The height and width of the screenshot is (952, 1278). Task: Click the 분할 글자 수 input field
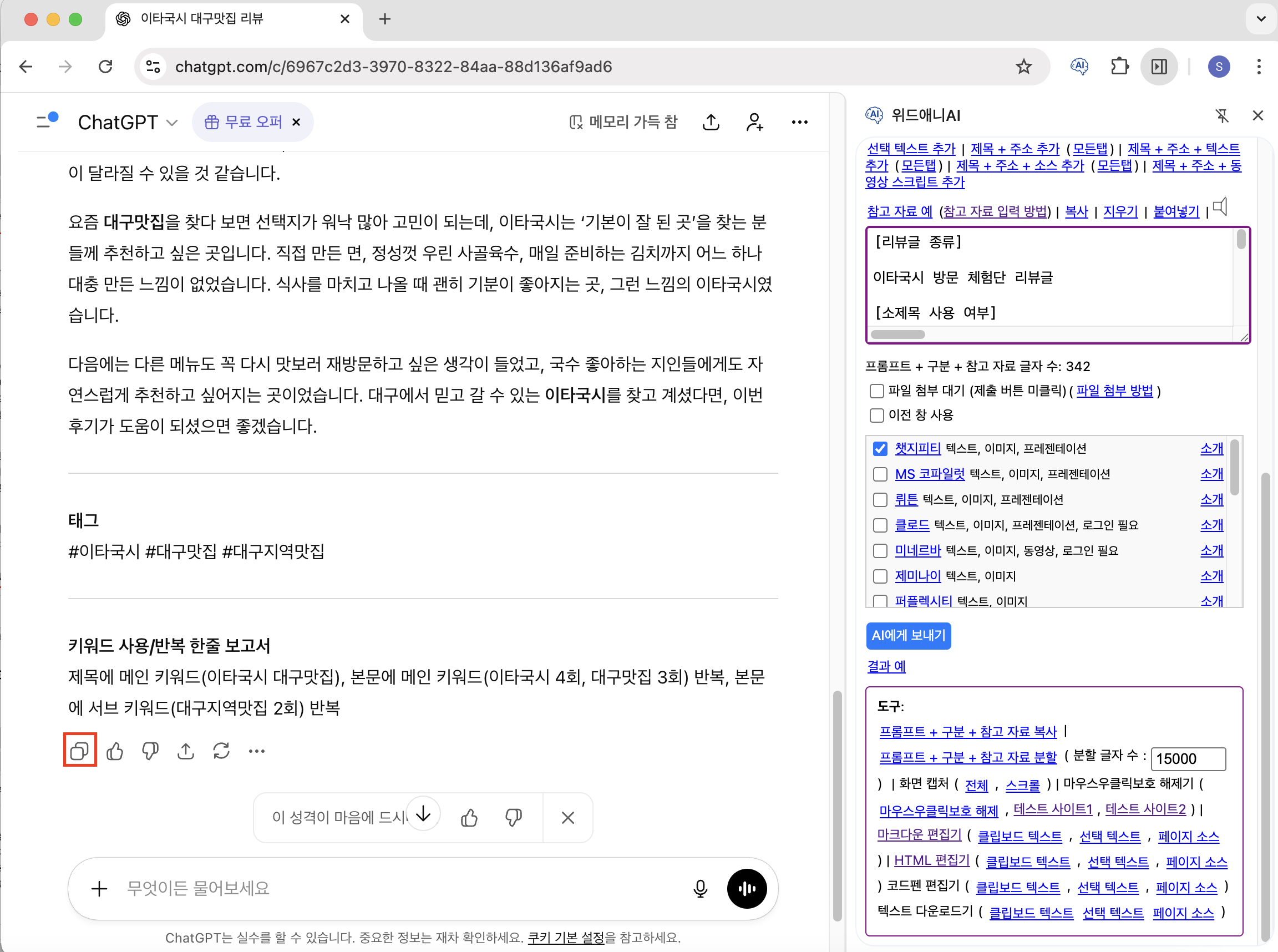coord(1188,758)
